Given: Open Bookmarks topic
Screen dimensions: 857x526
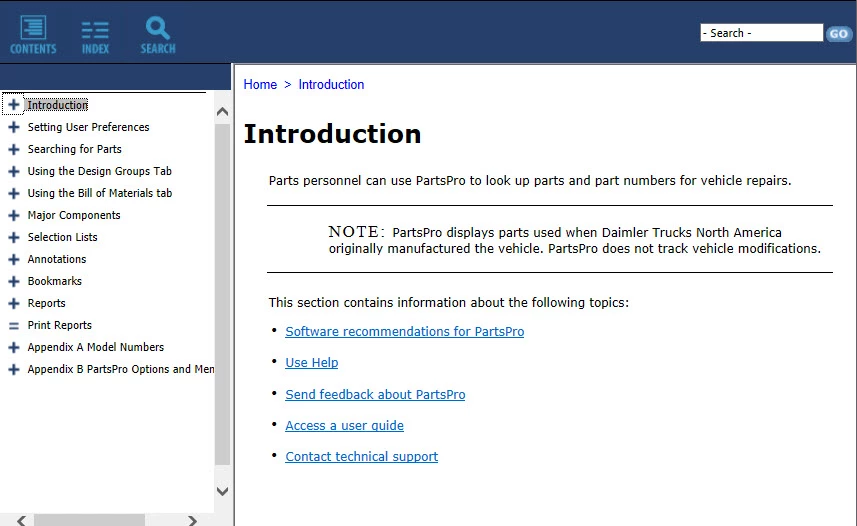Looking at the screenshot, I should pyautogui.click(x=55, y=281).
